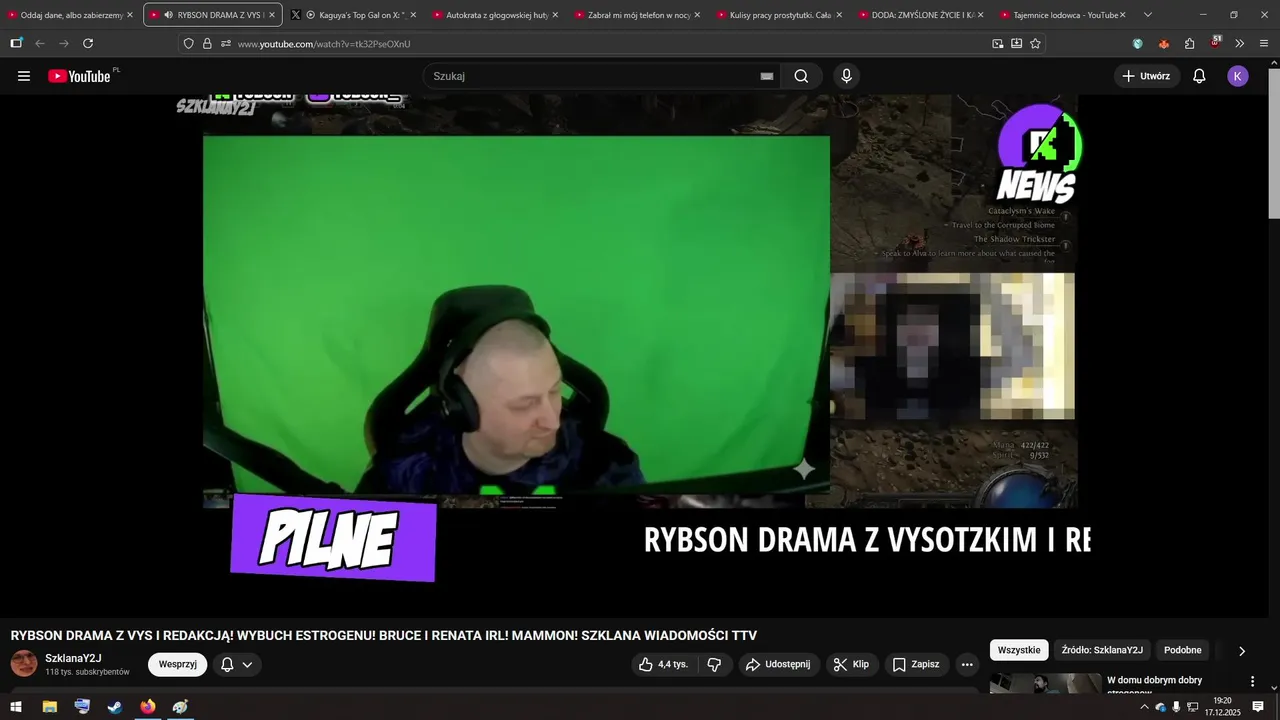Bookmark this page with star icon
The height and width of the screenshot is (720, 1280).
coord(1035,43)
